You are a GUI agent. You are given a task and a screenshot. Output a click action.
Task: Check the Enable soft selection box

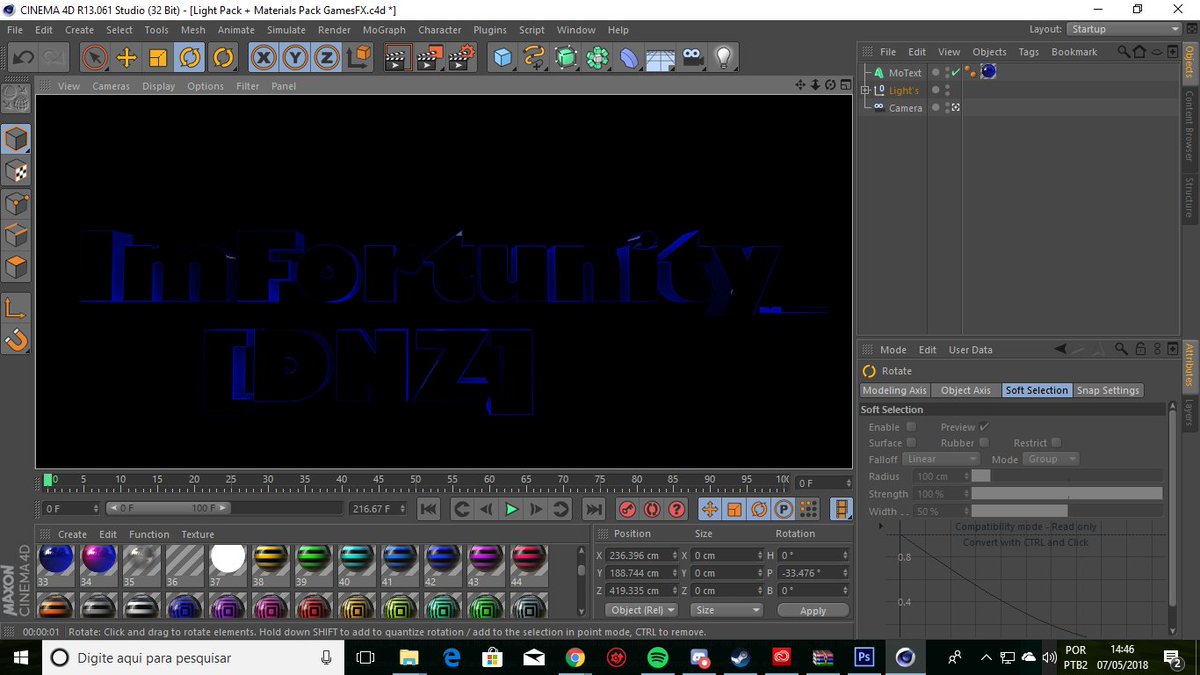pos(911,427)
